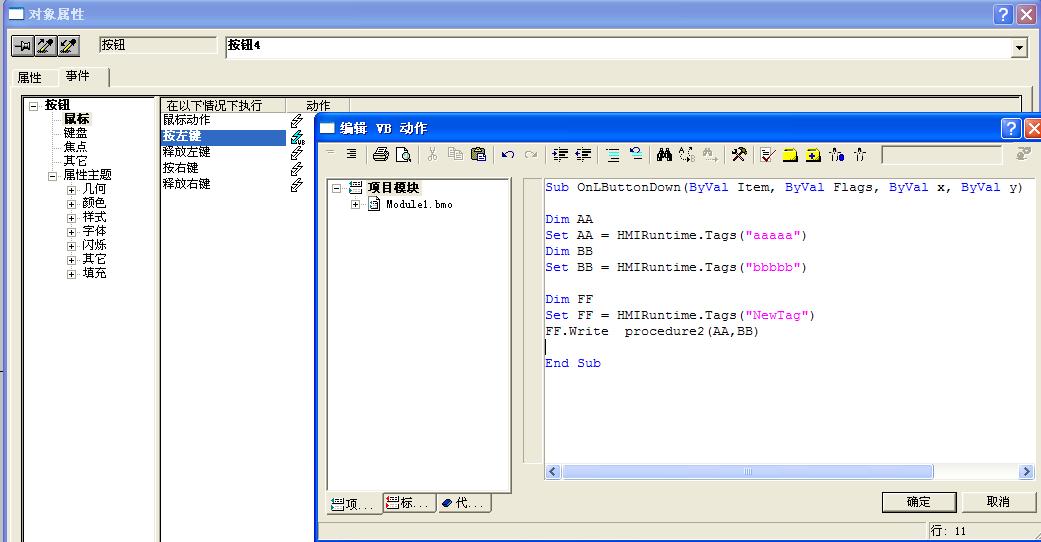Click the right-align text toolbar icon
The image size is (1041, 542).
[x=351, y=154]
